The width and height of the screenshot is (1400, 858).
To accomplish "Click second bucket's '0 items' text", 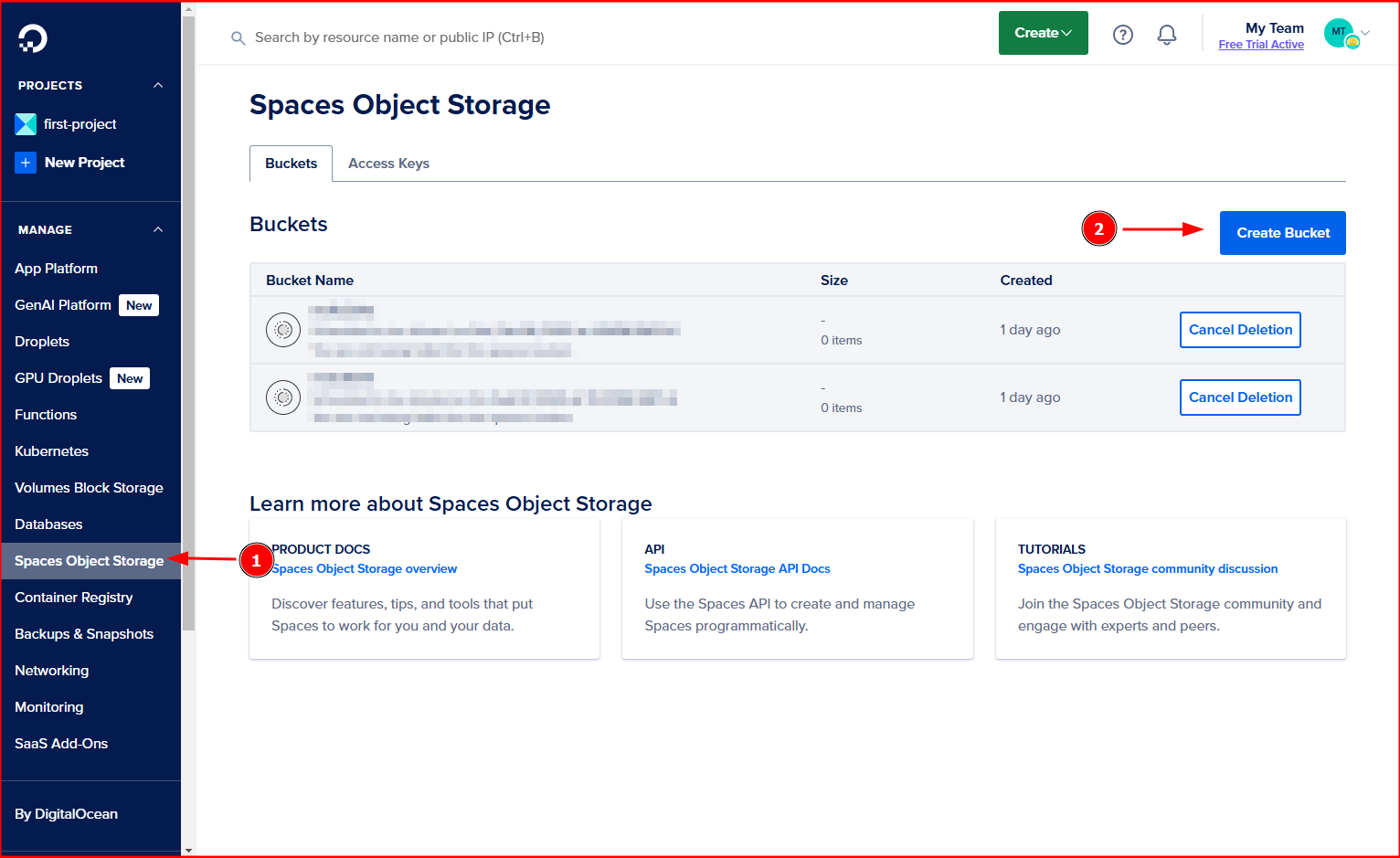I will (x=842, y=408).
